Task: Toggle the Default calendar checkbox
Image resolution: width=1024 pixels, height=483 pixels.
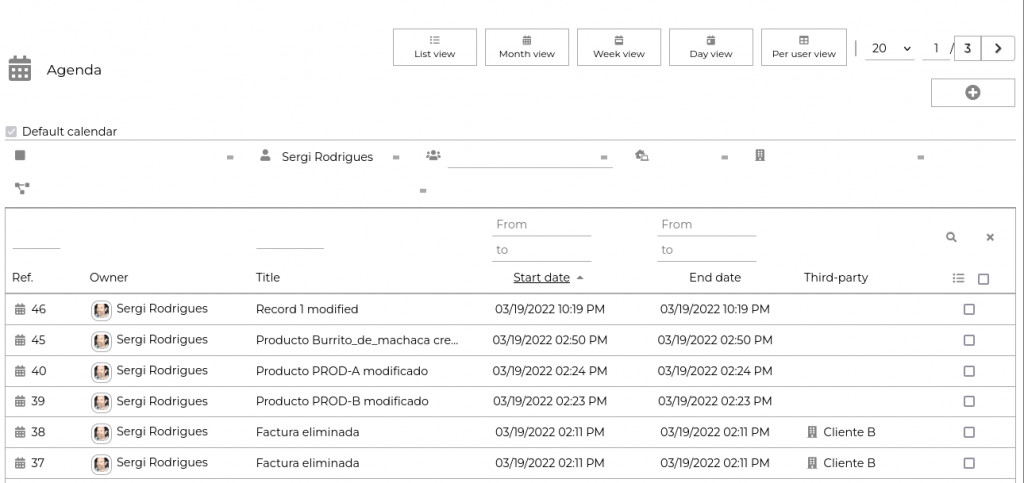Action: (11, 132)
